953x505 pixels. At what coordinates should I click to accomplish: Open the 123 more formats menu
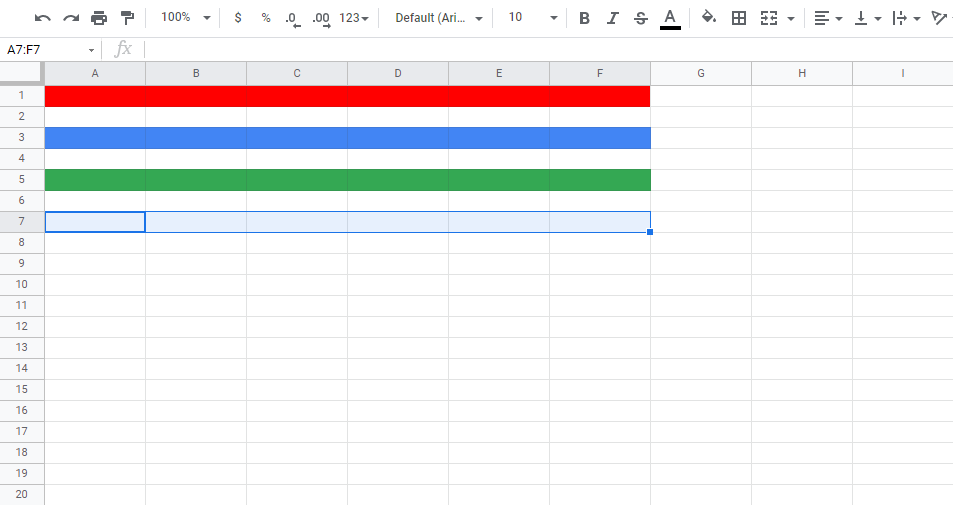tap(353, 18)
